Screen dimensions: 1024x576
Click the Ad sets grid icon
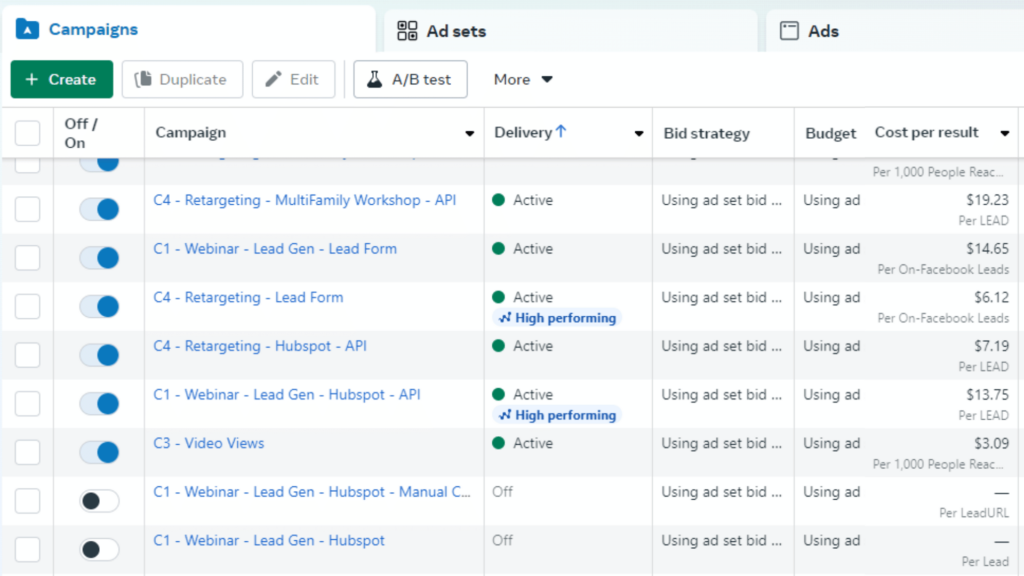click(x=407, y=31)
